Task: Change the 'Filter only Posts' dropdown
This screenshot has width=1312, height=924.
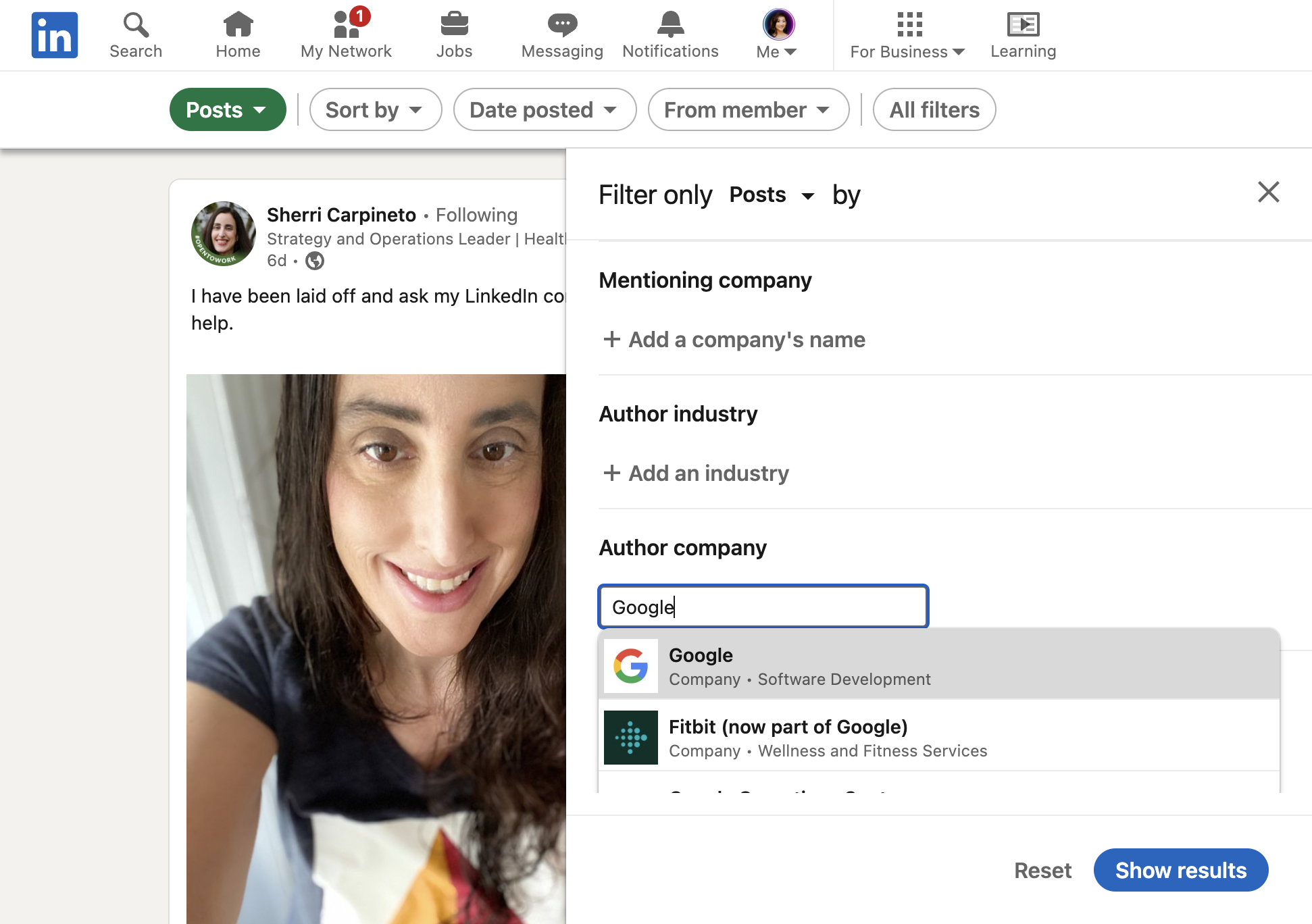Action: click(x=772, y=195)
